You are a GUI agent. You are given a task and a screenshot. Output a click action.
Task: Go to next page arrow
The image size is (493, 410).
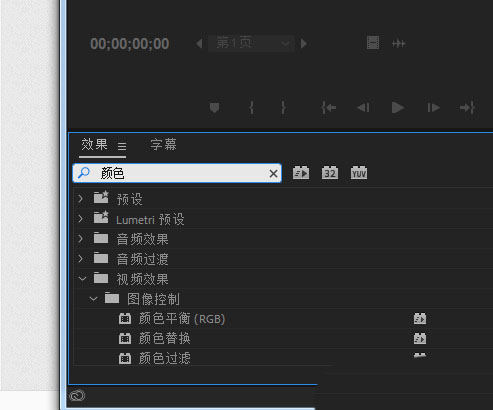(x=304, y=43)
